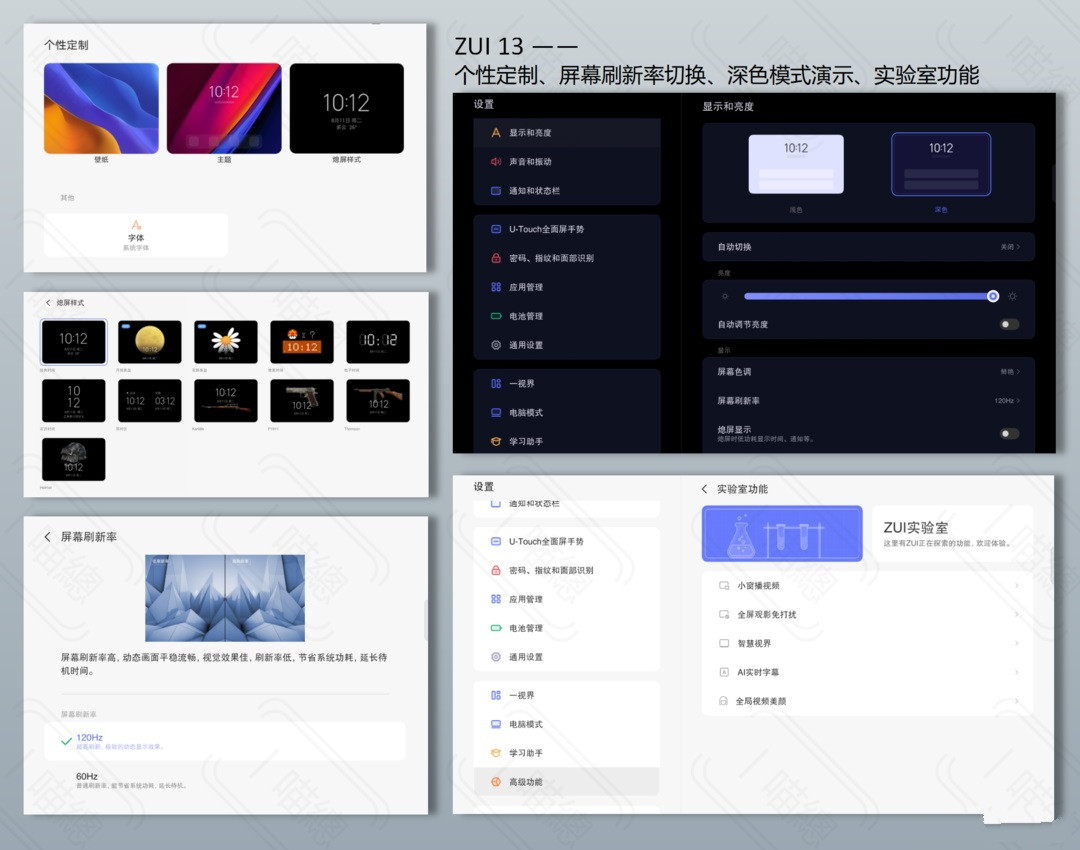The width and height of the screenshot is (1080, 850).
Task: Select the 00:02 digital clock style
Action: (x=378, y=342)
